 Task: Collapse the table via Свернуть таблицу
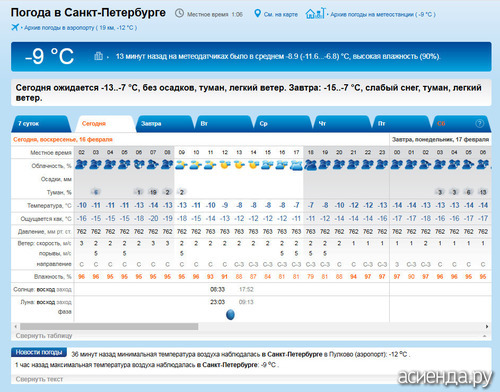pyautogui.click(x=44, y=336)
